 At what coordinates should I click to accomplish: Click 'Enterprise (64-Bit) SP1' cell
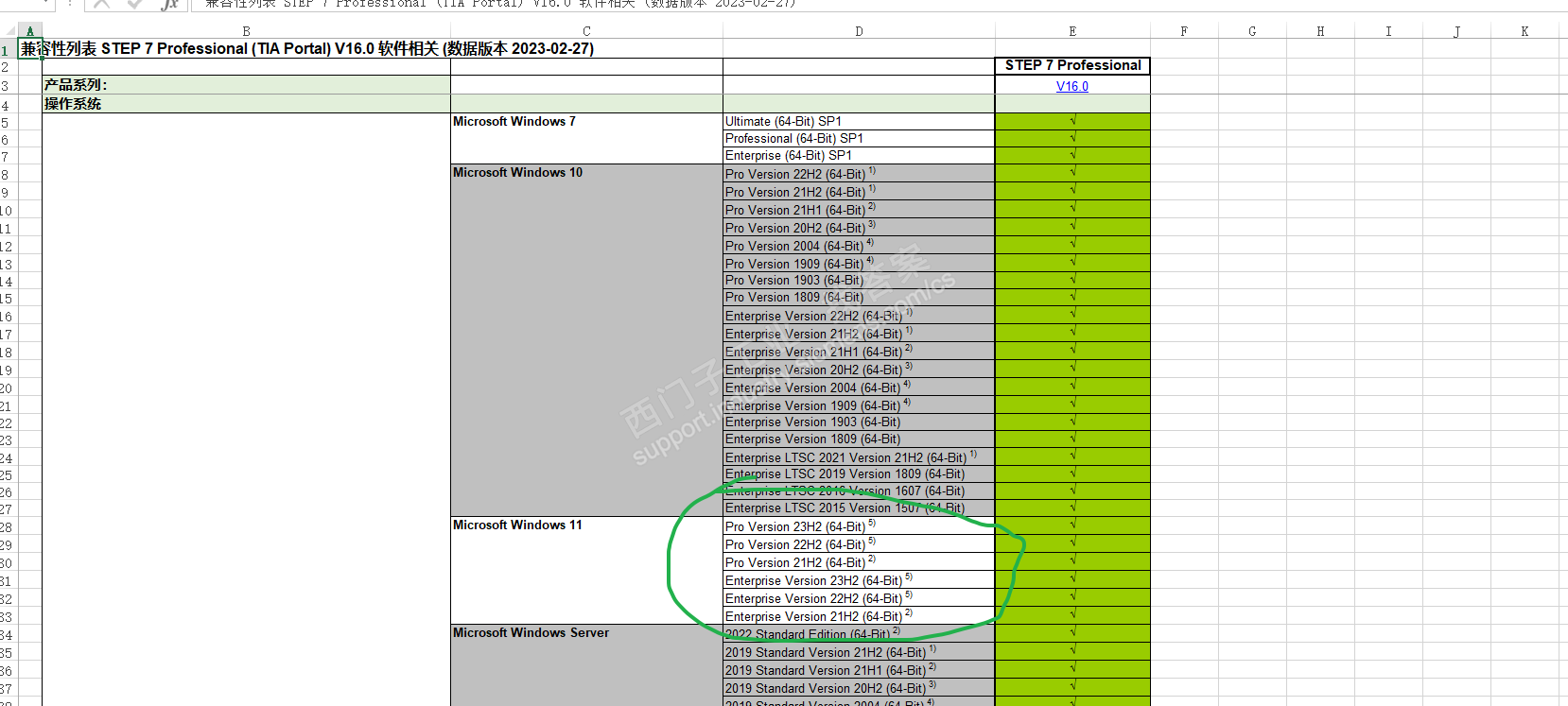(859, 156)
